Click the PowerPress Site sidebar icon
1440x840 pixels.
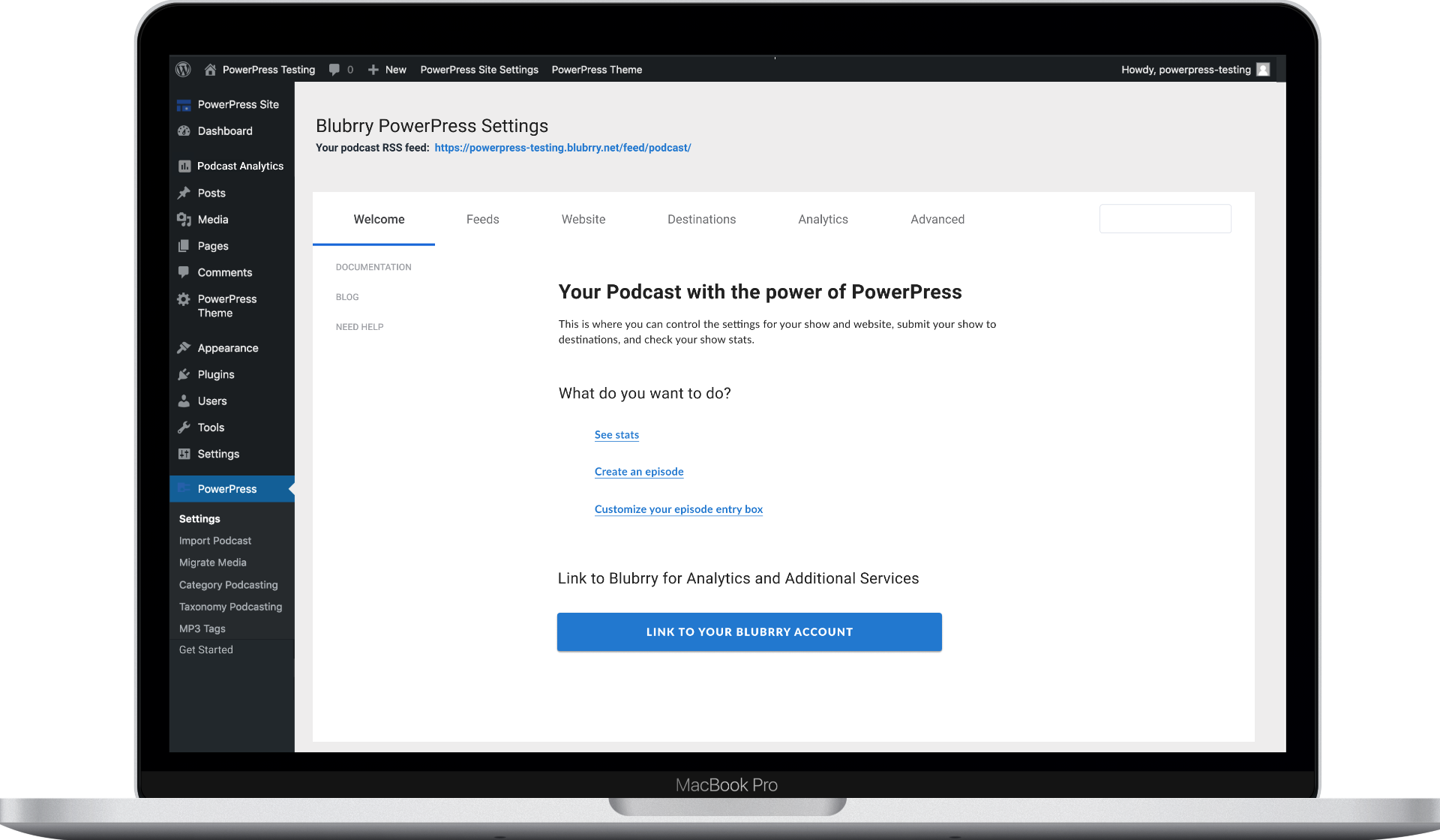pyautogui.click(x=184, y=105)
